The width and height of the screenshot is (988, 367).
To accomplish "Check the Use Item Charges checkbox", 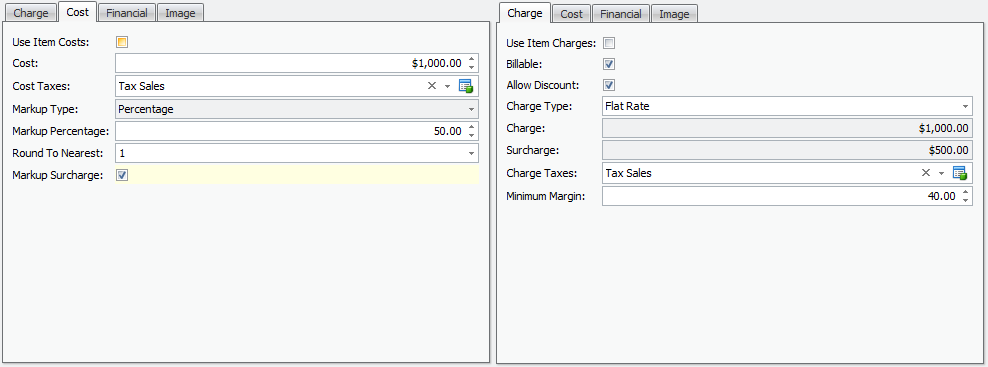I will tap(609, 44).
